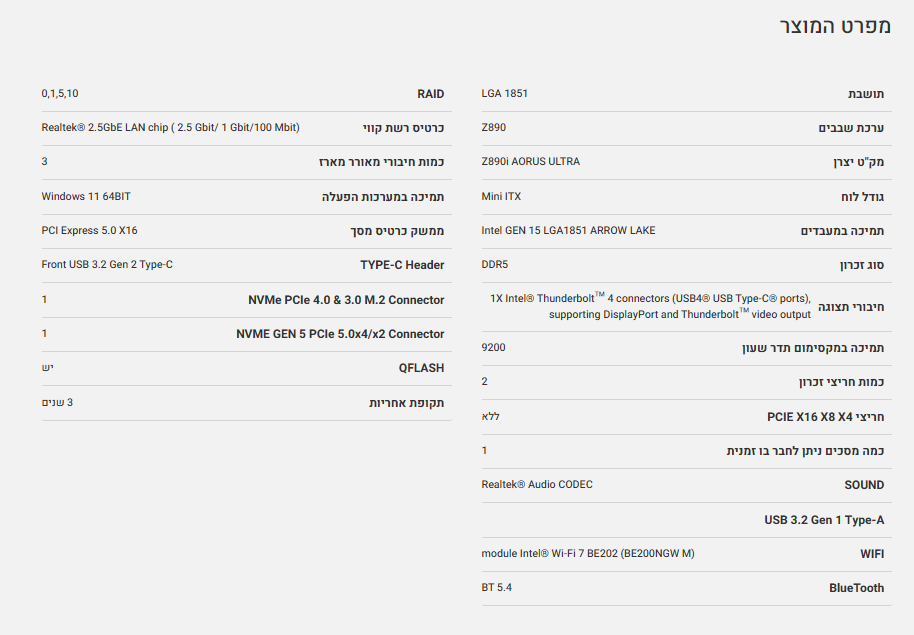Image resolution: width=914 pixels, height=635 pixels.
Task: Click the TYPE-C Header label
Action: [x=402, y=265]
